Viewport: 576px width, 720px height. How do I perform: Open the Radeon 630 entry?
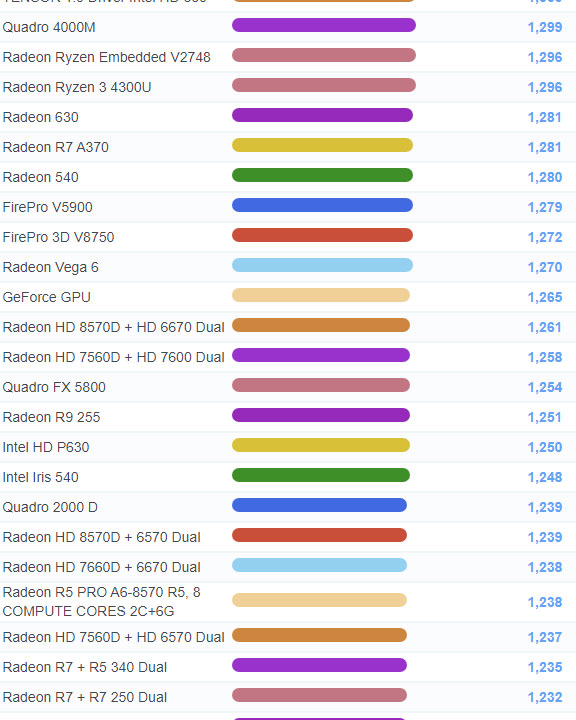point(40,118)
